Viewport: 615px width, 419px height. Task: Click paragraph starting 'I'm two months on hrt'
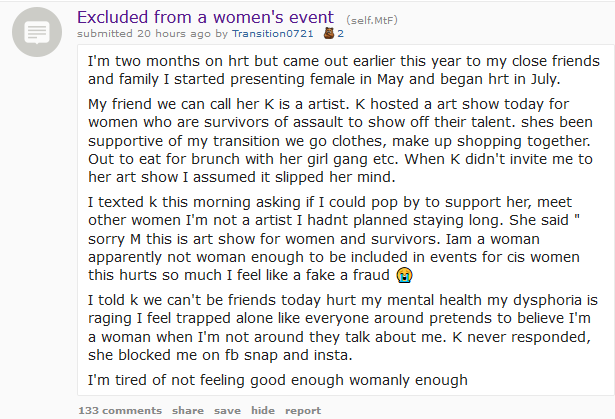click(344, 70)
